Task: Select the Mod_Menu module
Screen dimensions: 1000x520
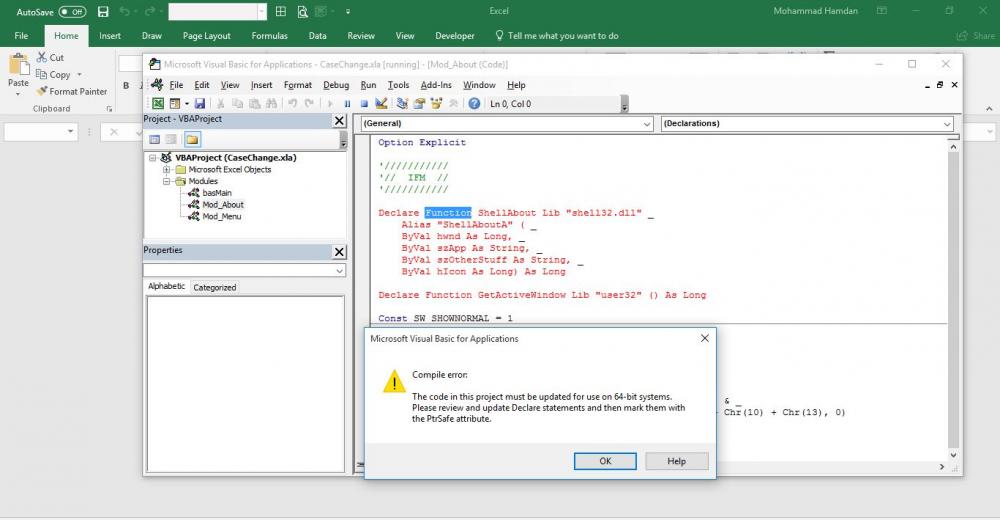Action: point(221,216)
